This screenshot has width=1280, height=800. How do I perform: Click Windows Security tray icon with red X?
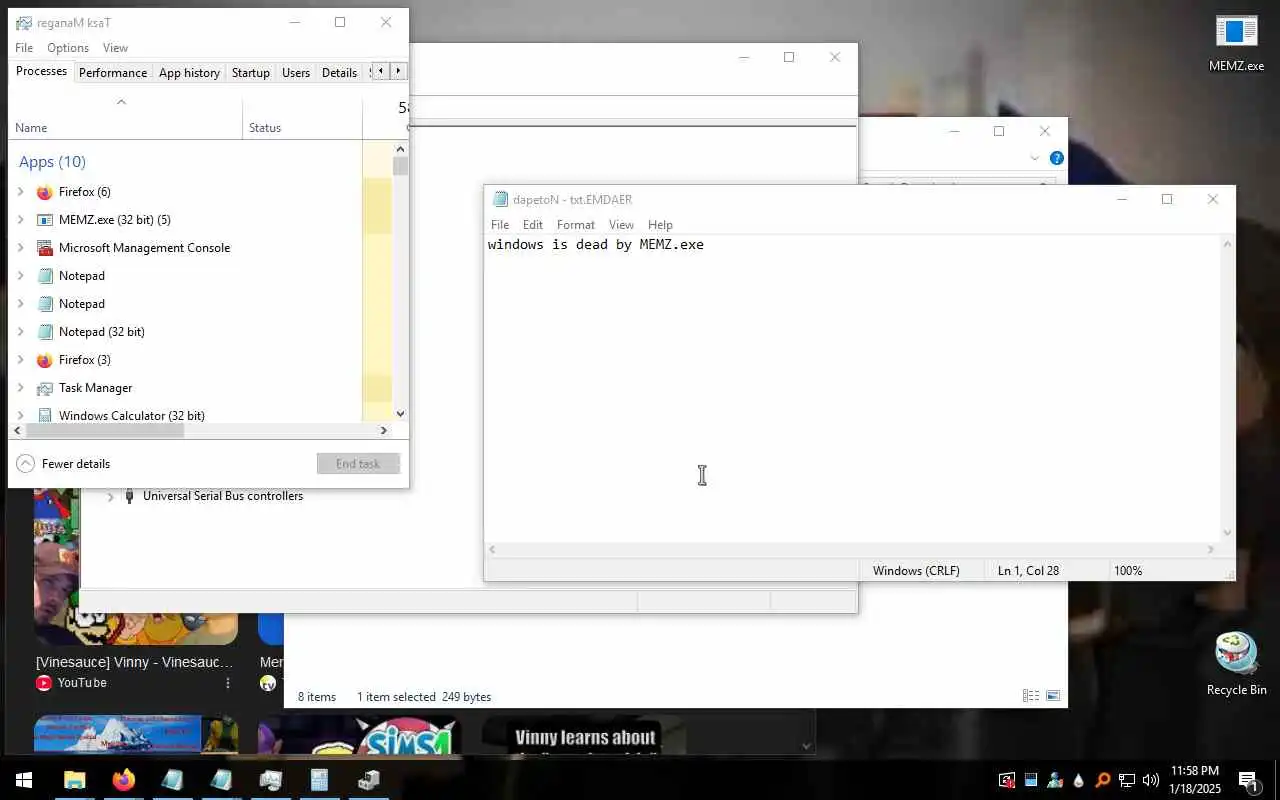coord(1006,780)
